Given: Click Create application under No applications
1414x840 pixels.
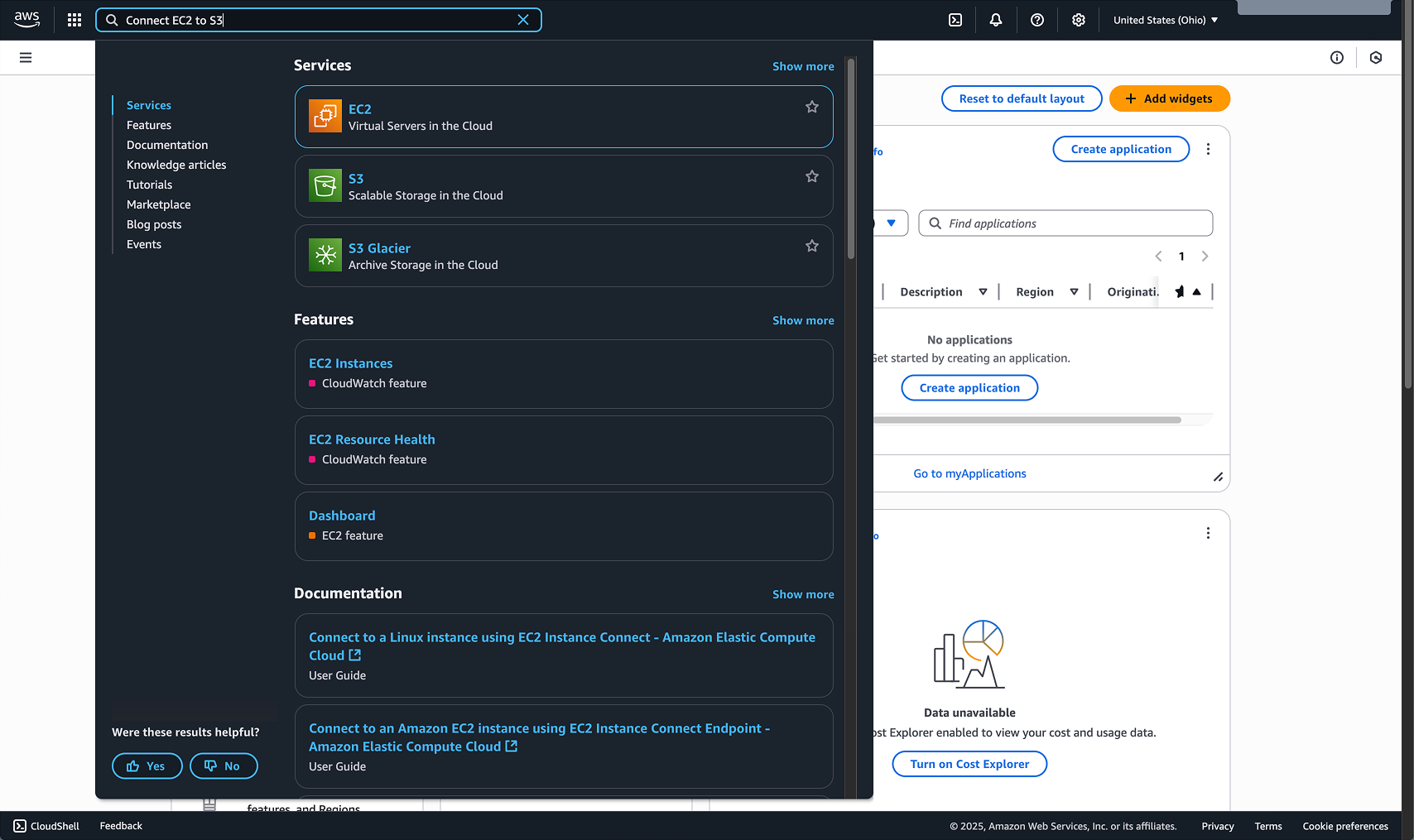Looking at the screenshot, I should click(969, 388).
